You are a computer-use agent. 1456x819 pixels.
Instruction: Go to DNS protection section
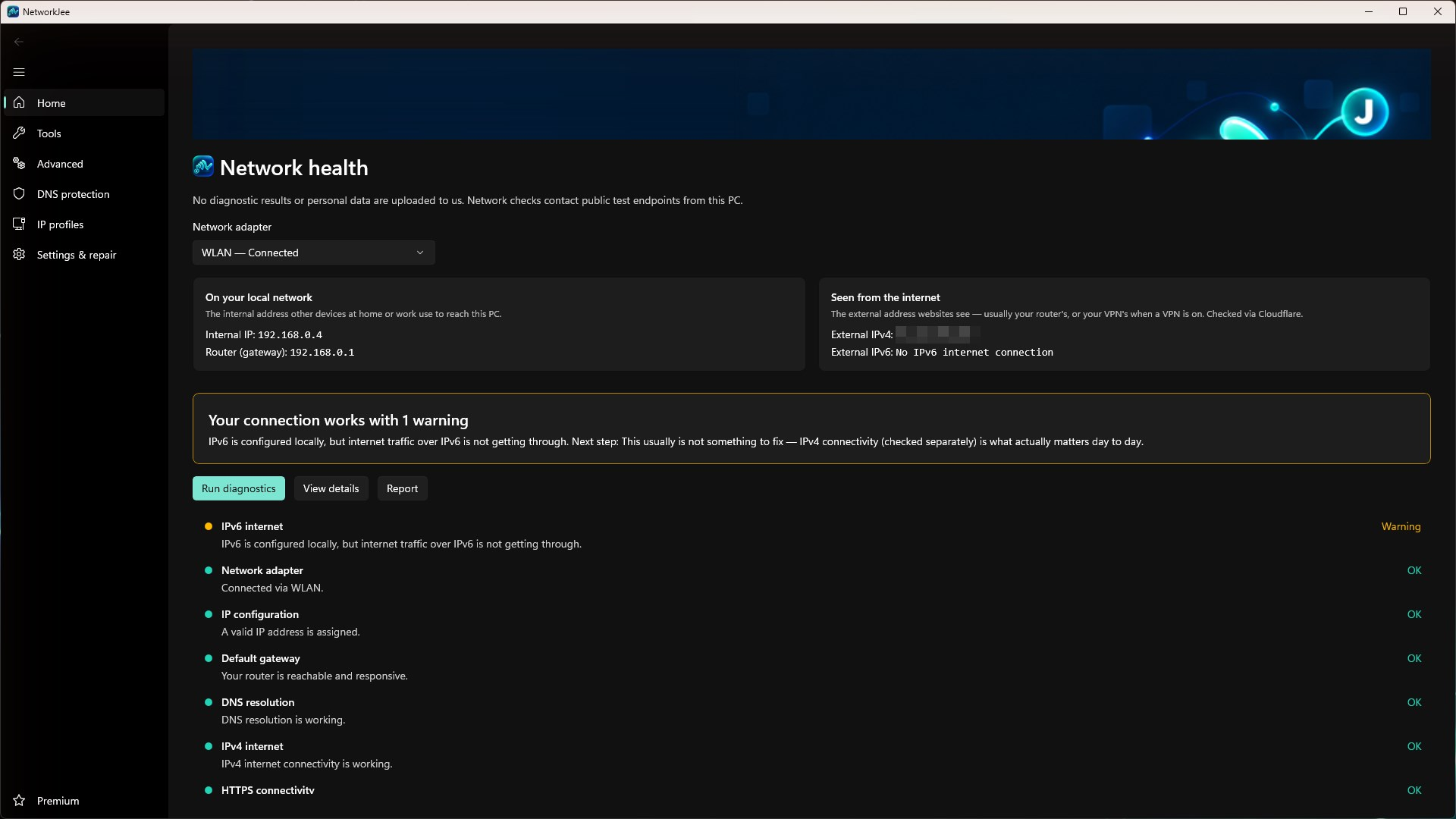pyautogui.click(x=84, y=193)
